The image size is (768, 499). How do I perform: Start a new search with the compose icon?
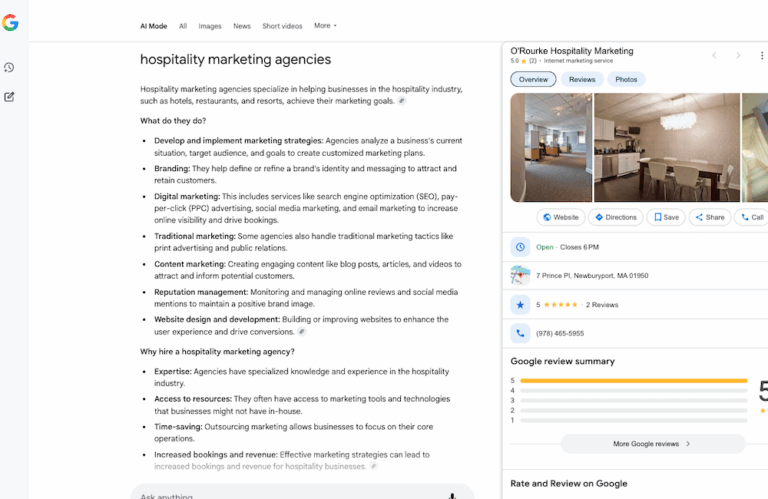(9, 97)
